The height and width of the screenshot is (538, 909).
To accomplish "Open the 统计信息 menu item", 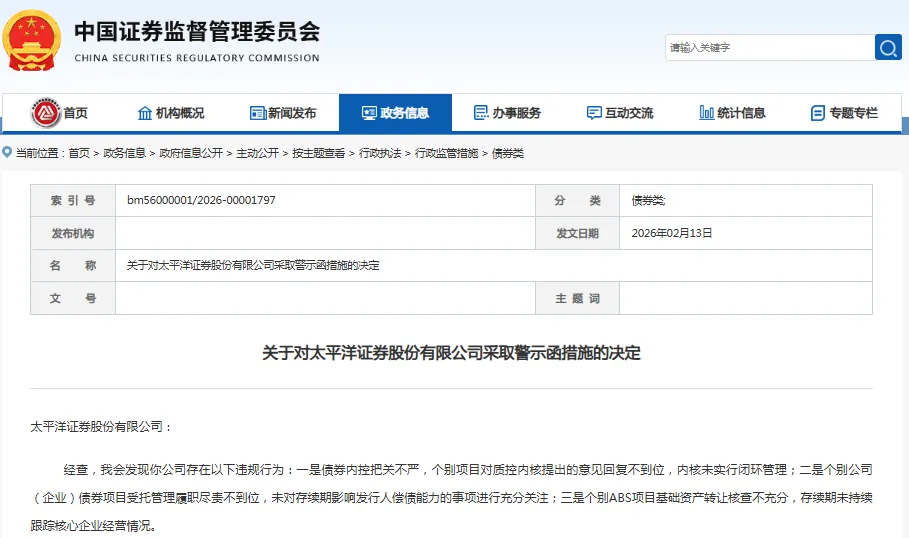I will point(741,113).
